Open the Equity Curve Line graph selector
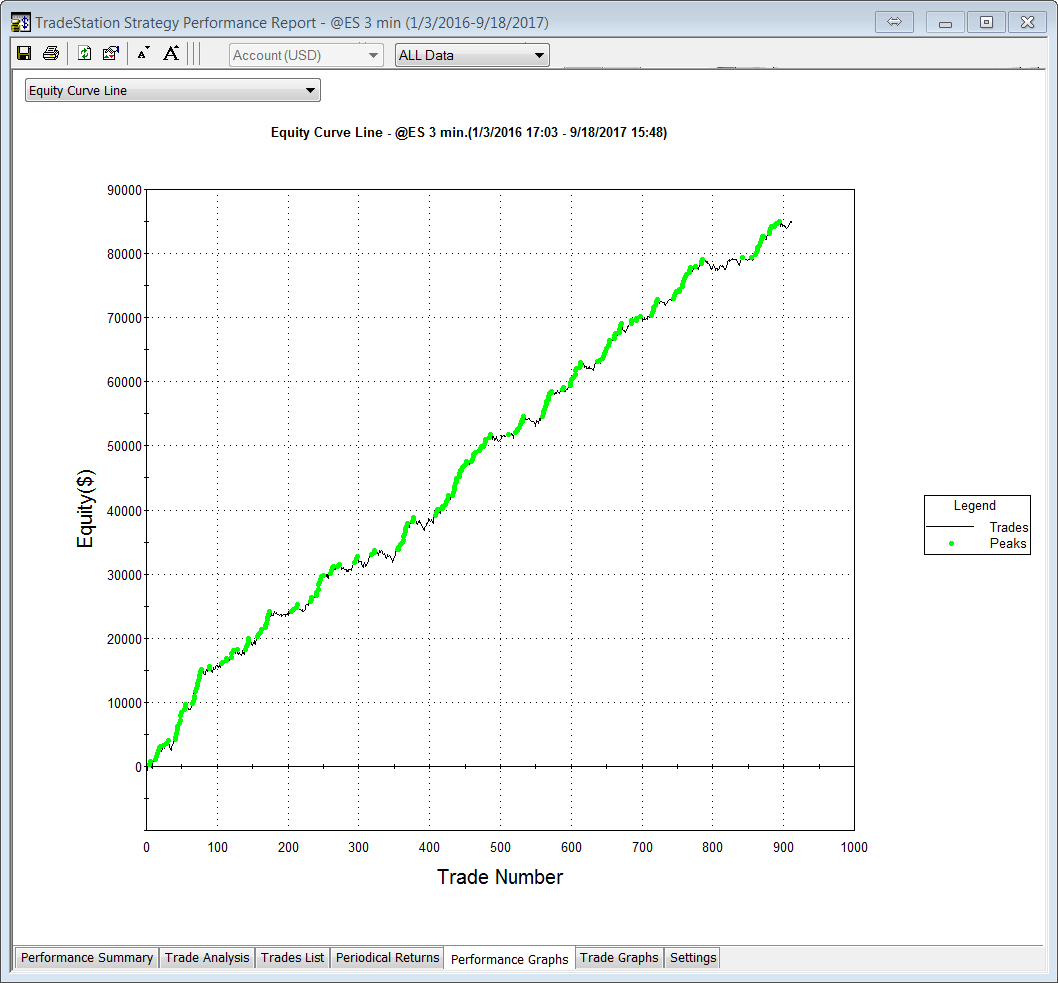The image size is (1058, 983). [x=172, y=91]
